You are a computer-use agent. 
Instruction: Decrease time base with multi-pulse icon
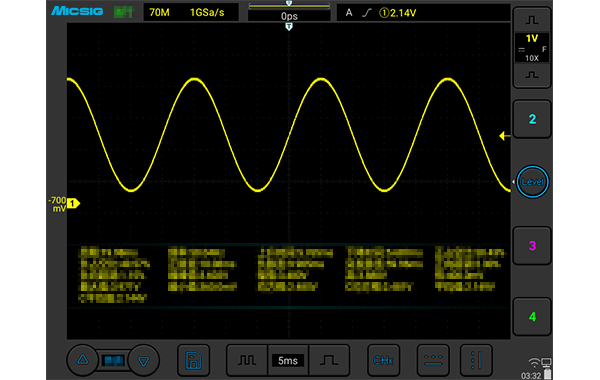(247, 360)
